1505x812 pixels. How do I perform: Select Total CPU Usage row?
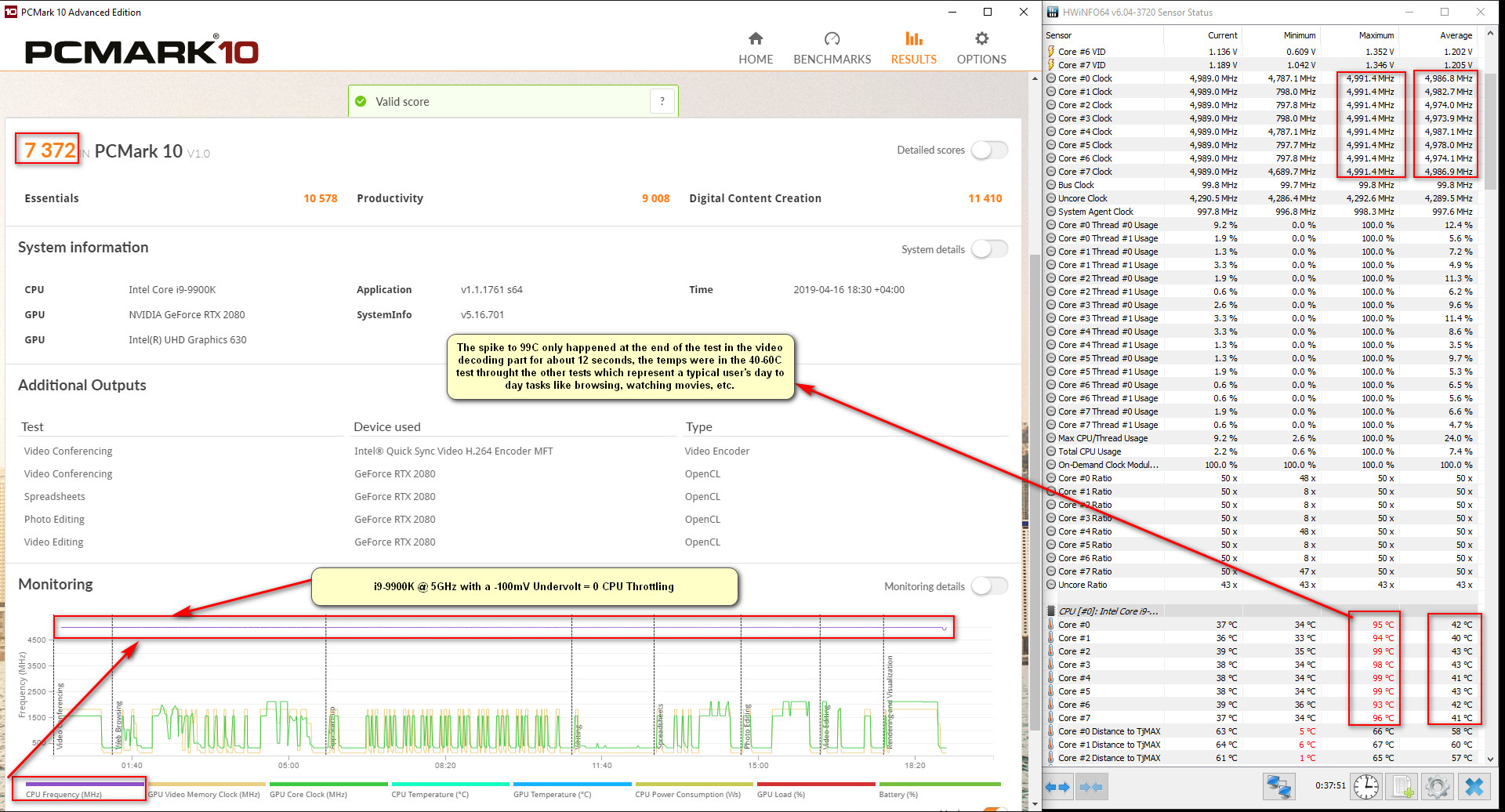coord(1260,451)
